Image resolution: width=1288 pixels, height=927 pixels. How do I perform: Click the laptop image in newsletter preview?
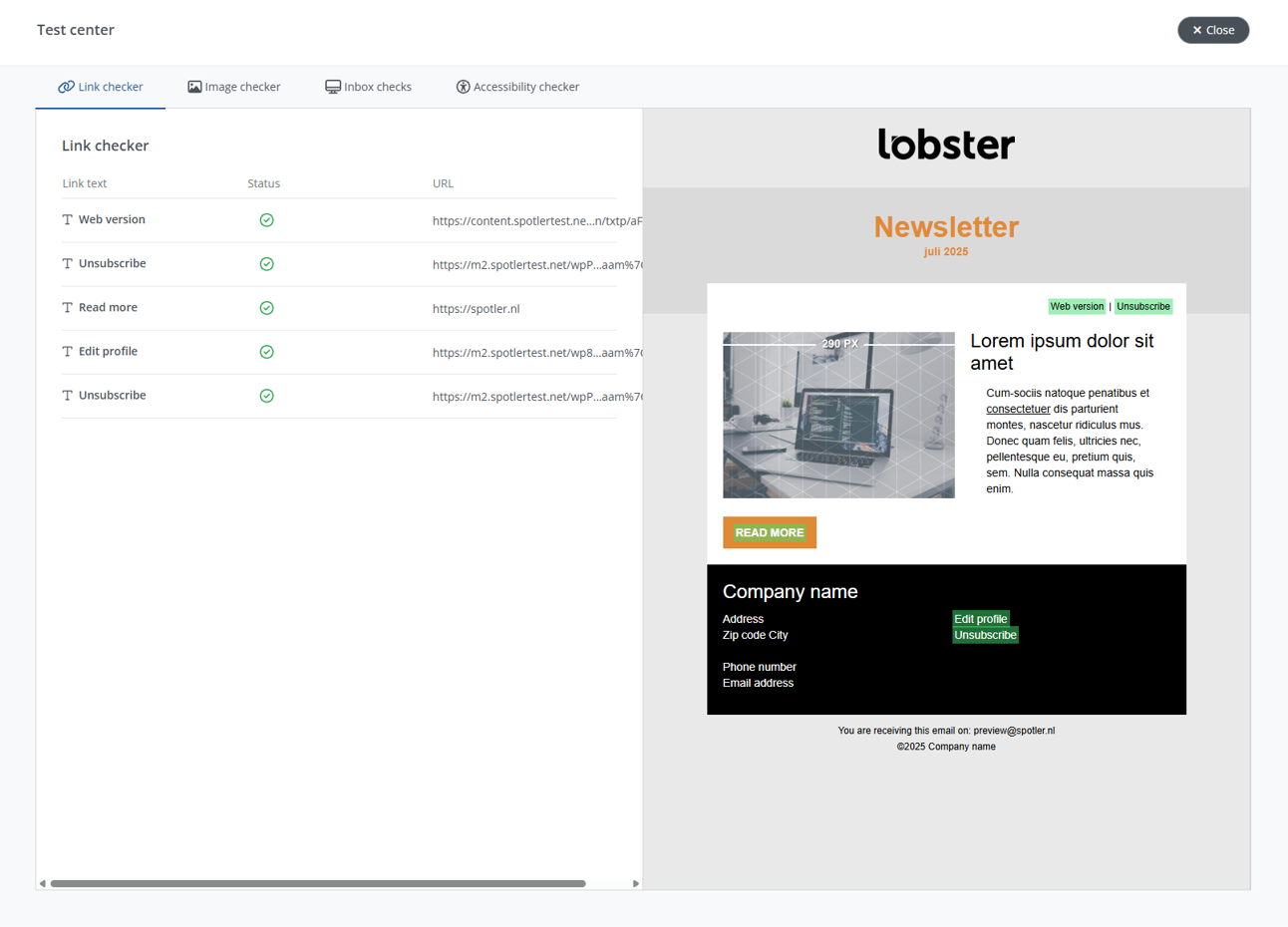(x=838, y=416)
